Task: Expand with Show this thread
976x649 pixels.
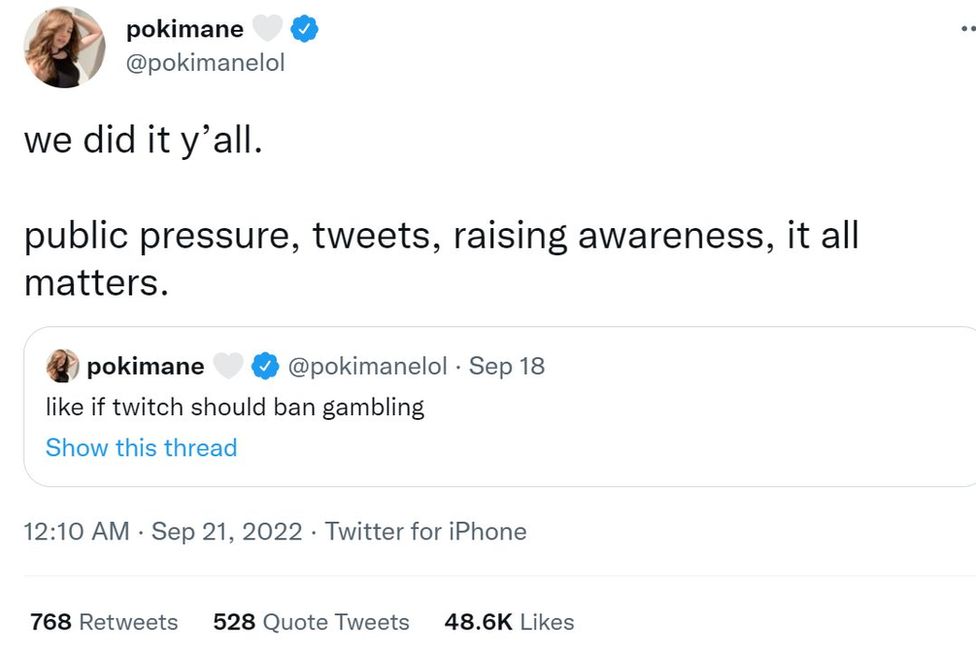Action: coord(141,447)
